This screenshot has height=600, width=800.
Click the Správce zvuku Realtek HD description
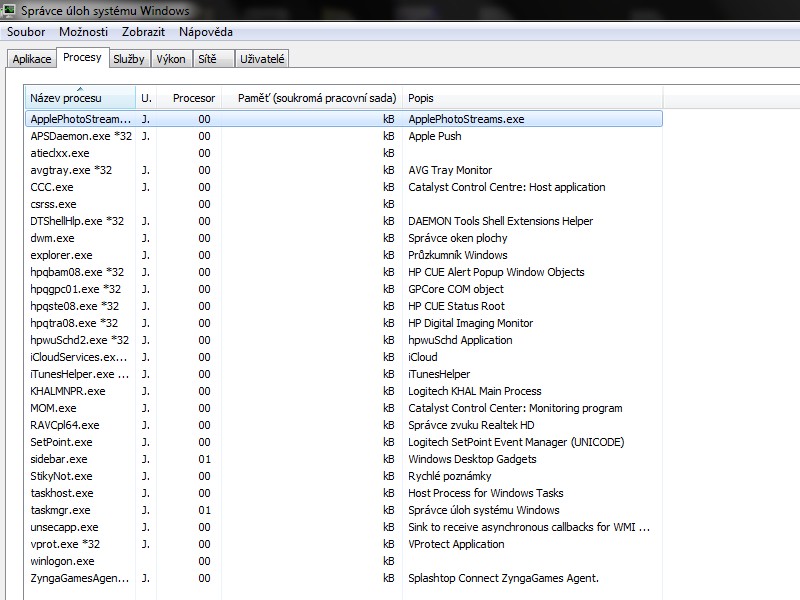471,425
